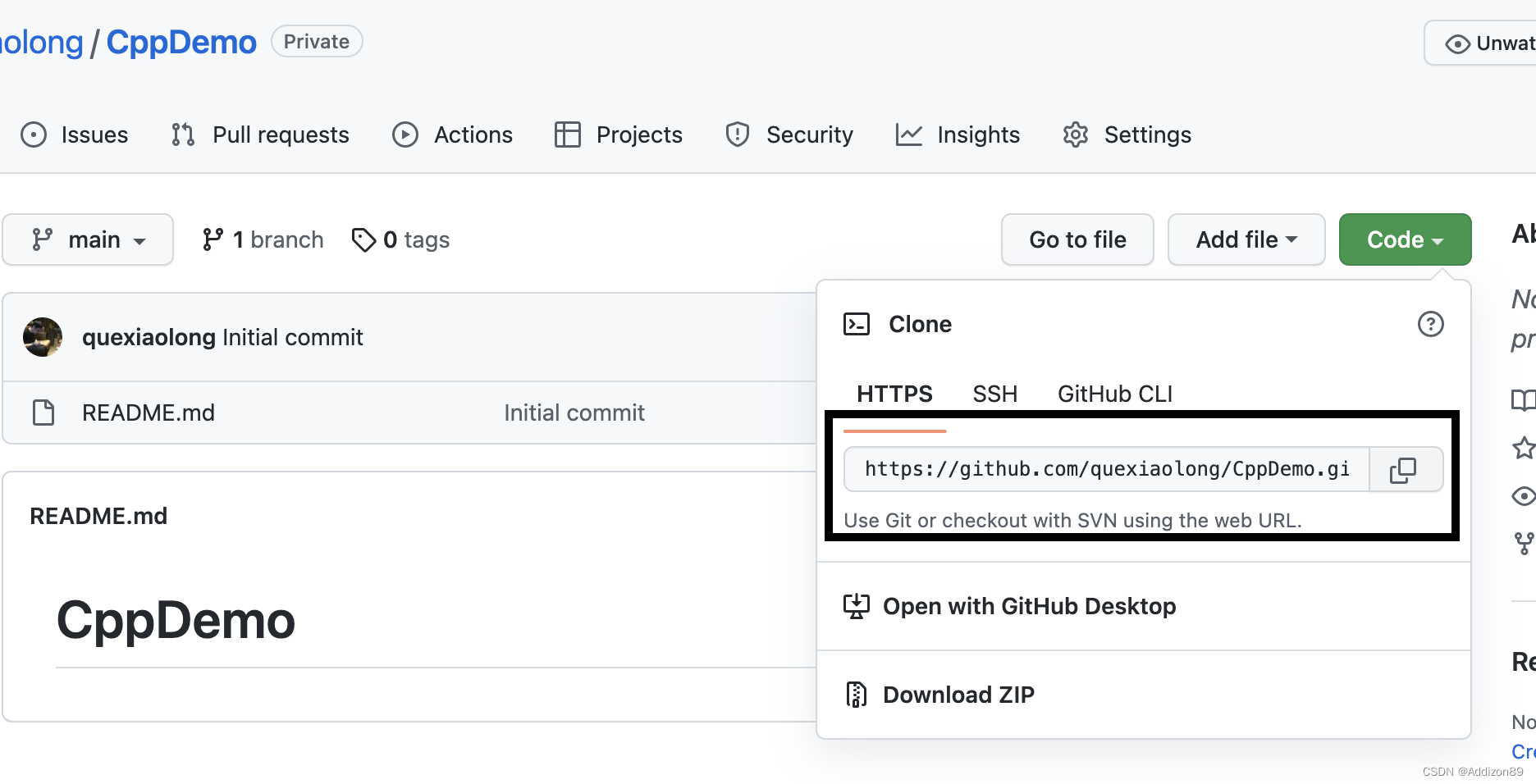Click the CppDemo heading in the README

176,620
